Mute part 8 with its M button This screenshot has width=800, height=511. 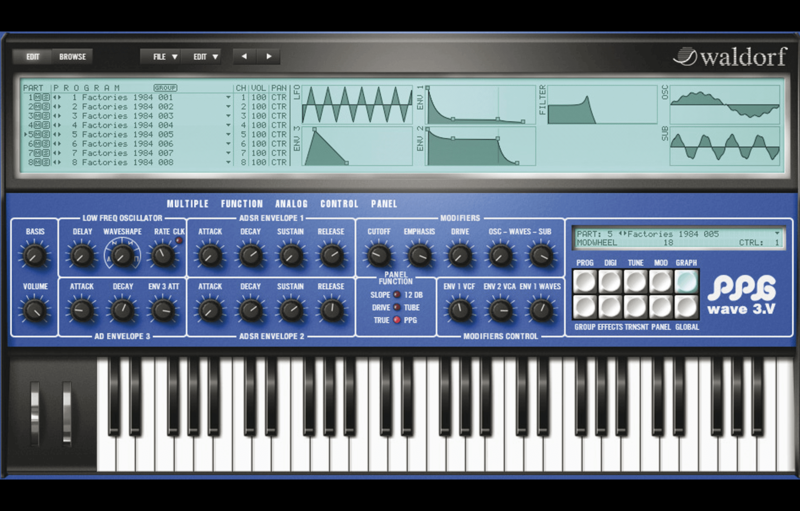click(x=38, y=162)
